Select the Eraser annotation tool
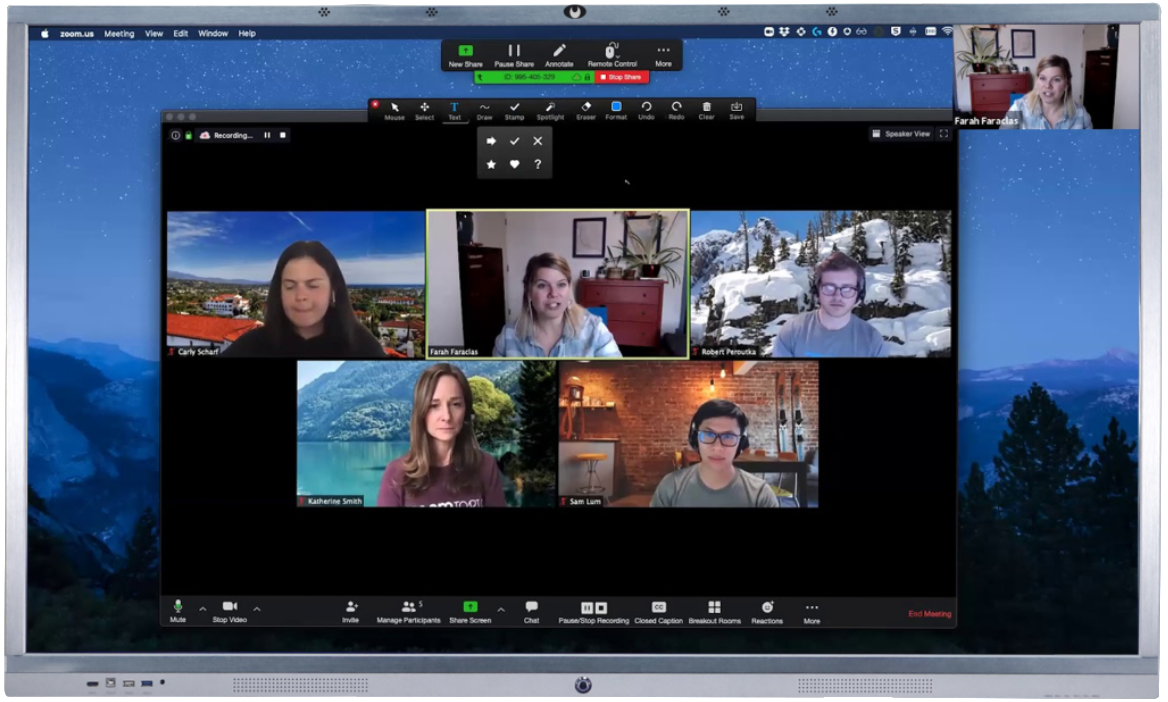The image size is (1168, 702). [586, 108]
